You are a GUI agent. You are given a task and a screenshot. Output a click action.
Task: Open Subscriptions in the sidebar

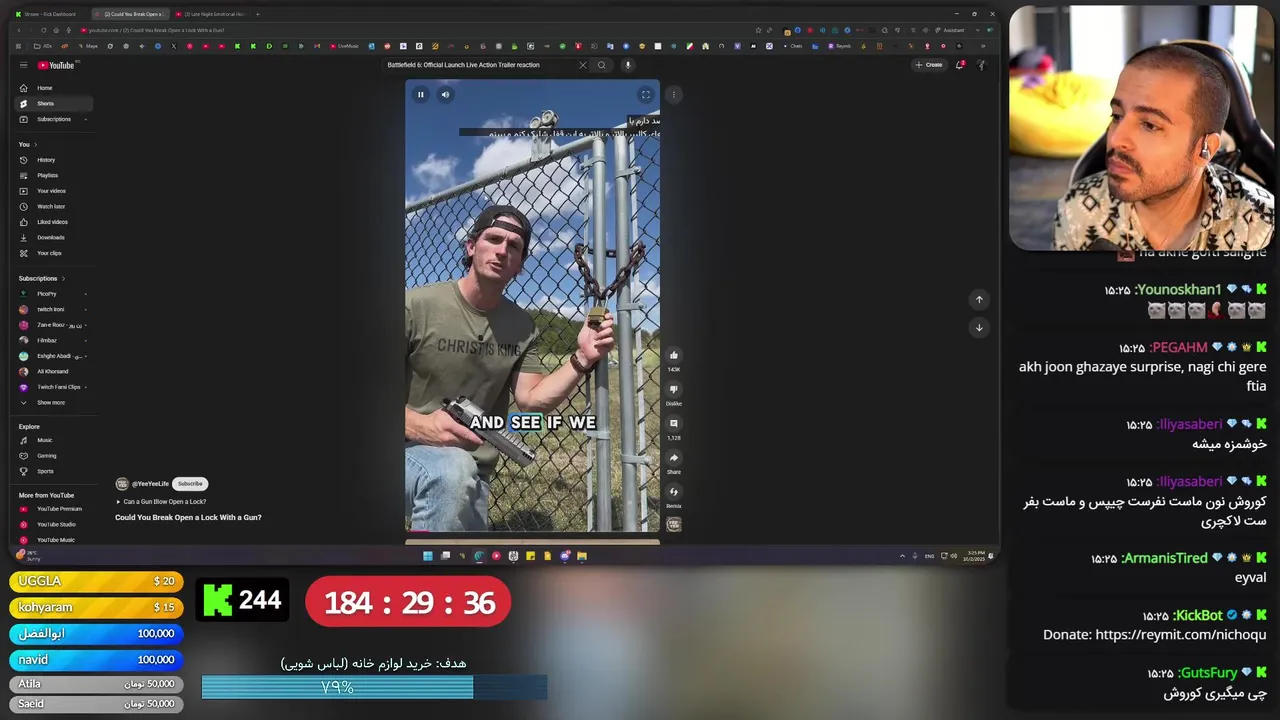click(55, 119)
